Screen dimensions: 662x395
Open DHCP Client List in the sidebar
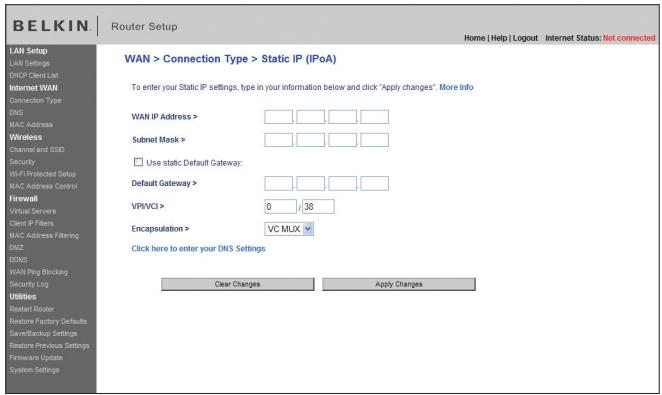pos(34,76)
